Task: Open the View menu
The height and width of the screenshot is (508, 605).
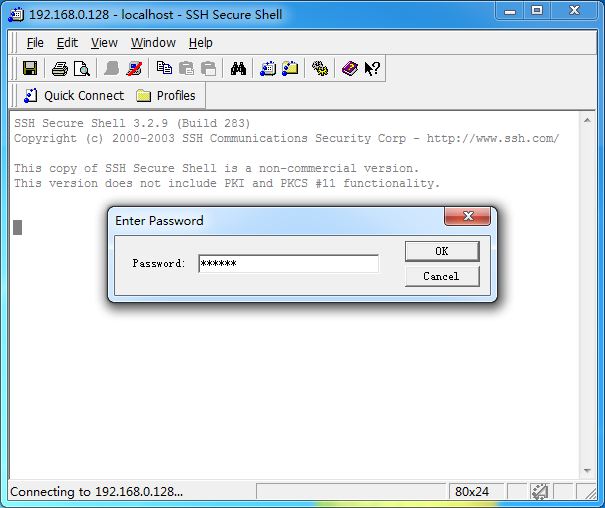Action: pos(104,43)
